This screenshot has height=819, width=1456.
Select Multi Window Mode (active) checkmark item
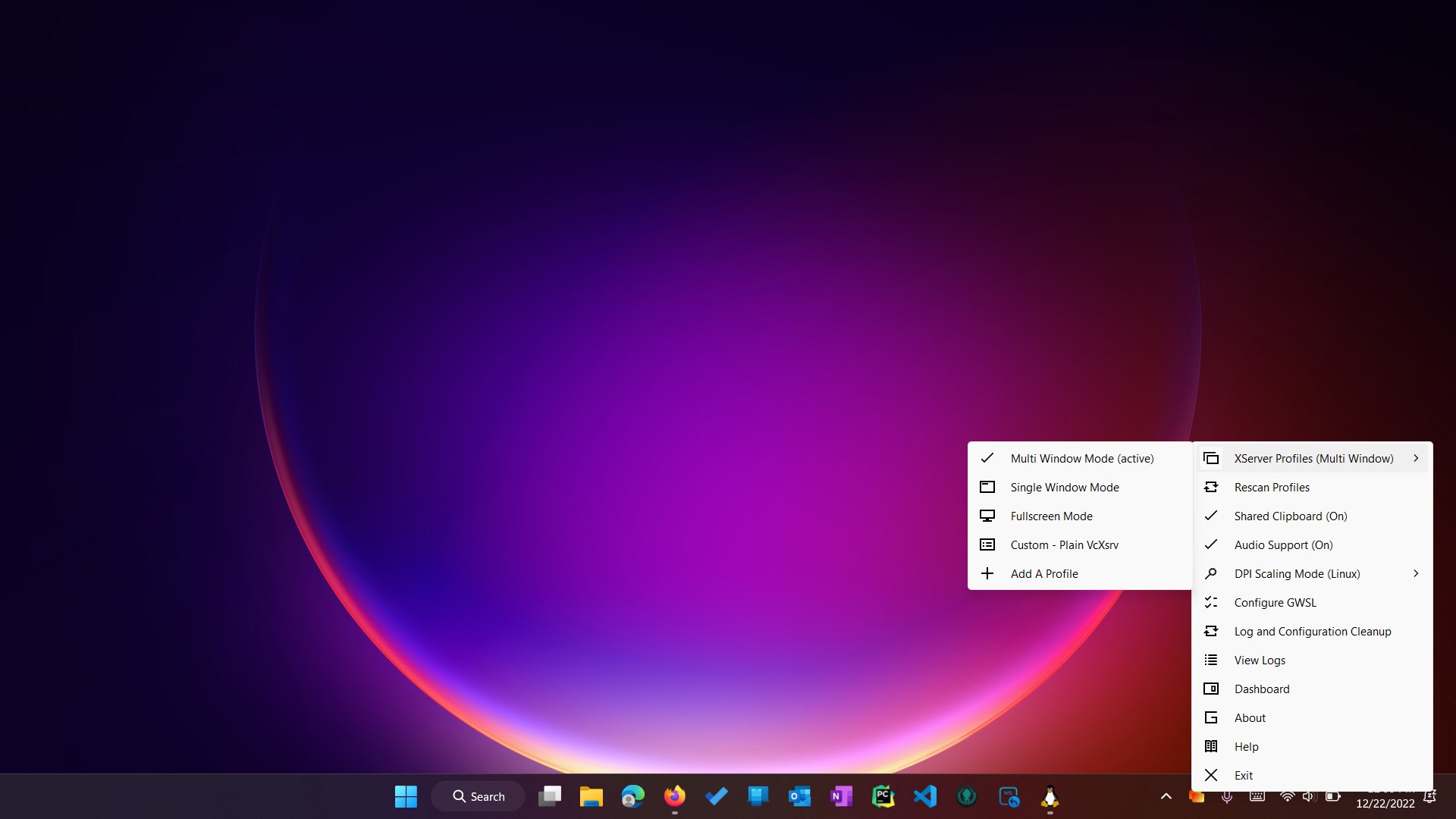pos(1081,458)
